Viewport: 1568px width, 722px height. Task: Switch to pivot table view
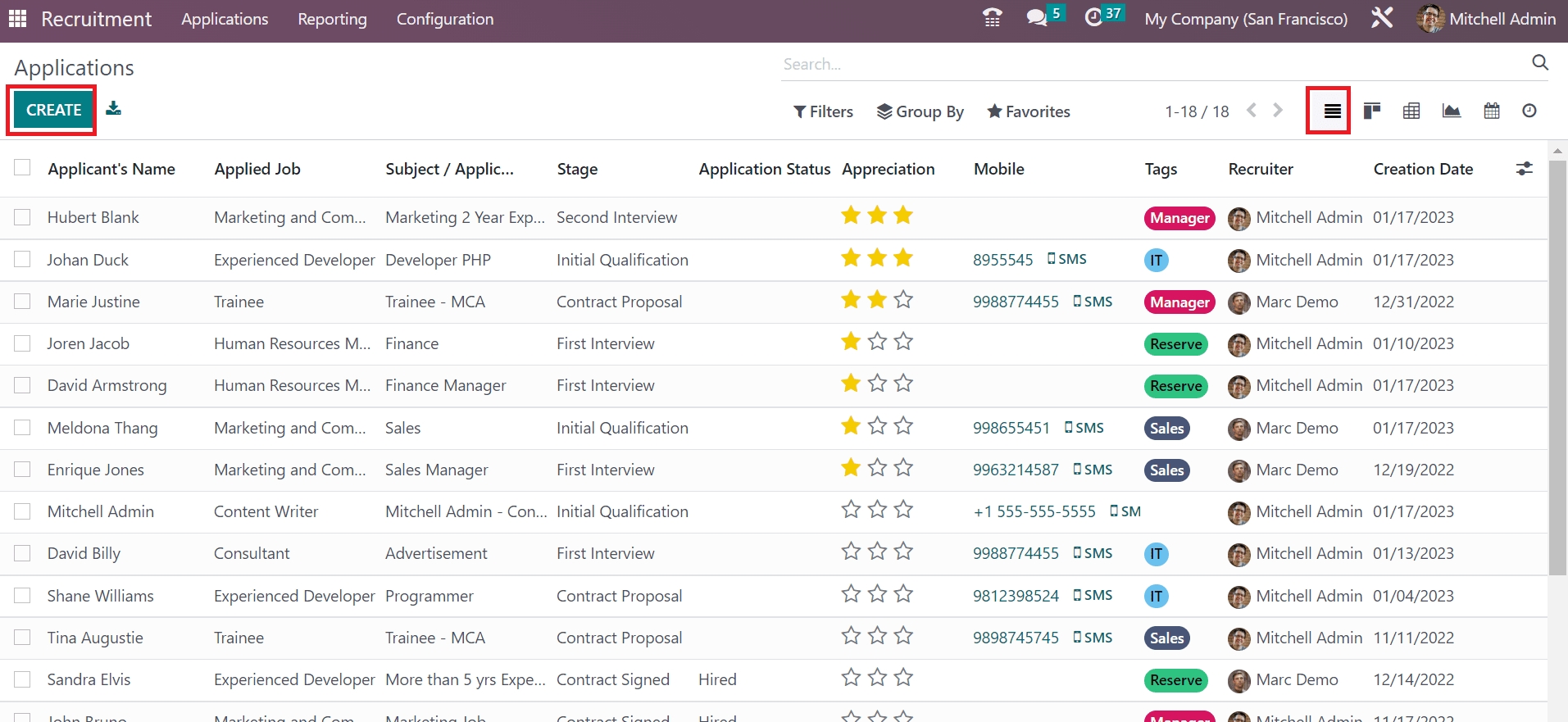coord(1411,111)
